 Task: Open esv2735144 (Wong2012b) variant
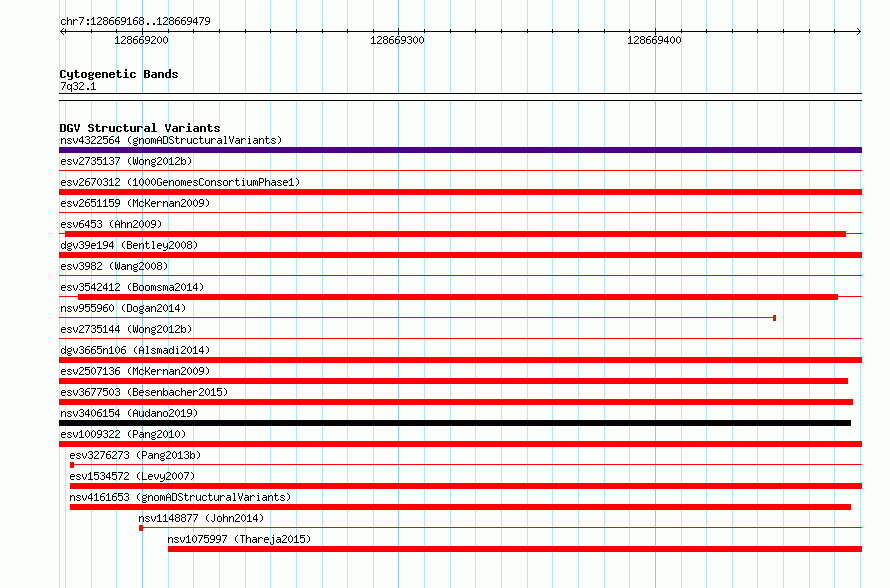pos(126,329)
